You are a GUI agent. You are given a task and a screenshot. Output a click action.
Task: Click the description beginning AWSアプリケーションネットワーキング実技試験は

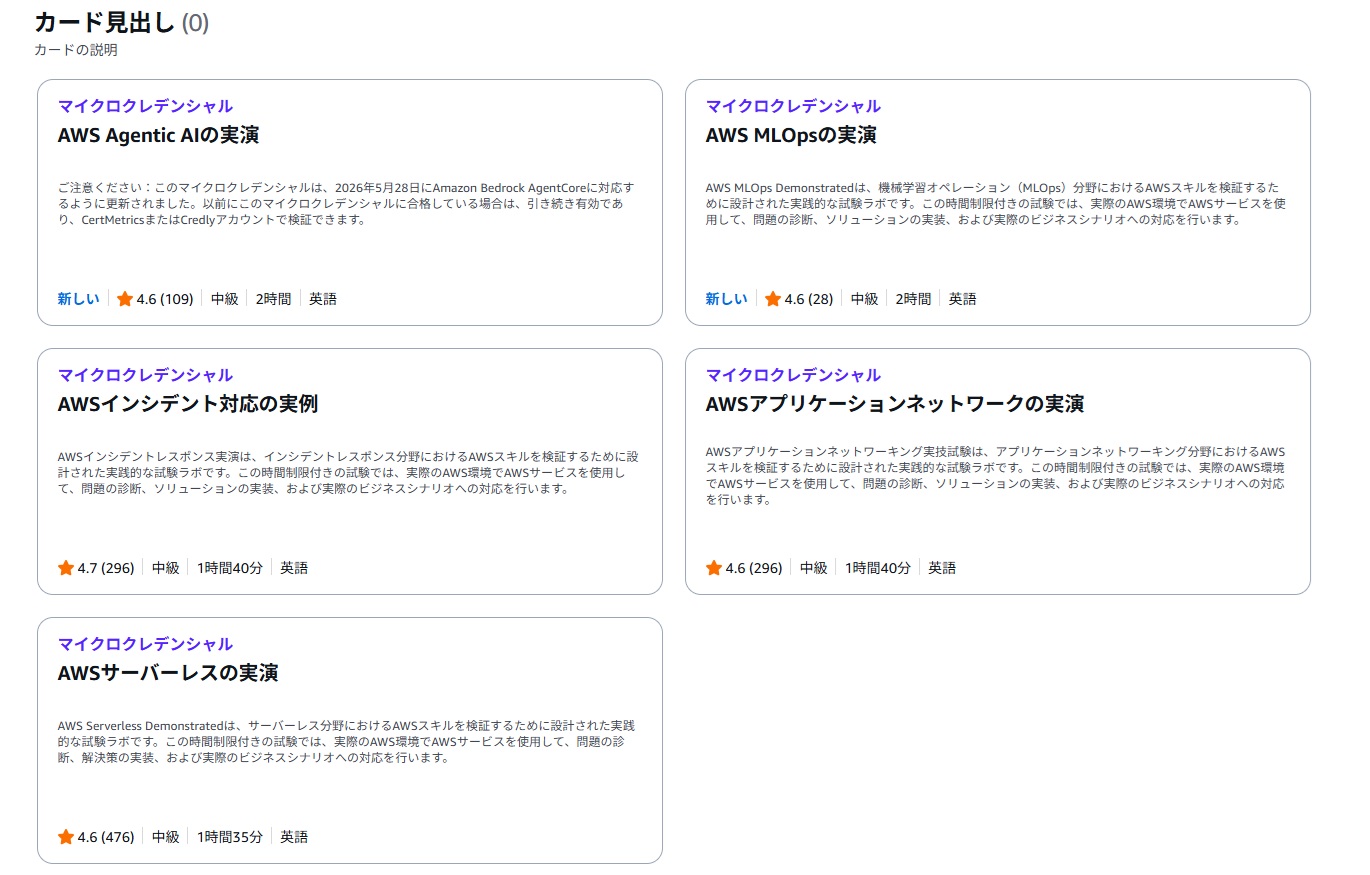995,476
